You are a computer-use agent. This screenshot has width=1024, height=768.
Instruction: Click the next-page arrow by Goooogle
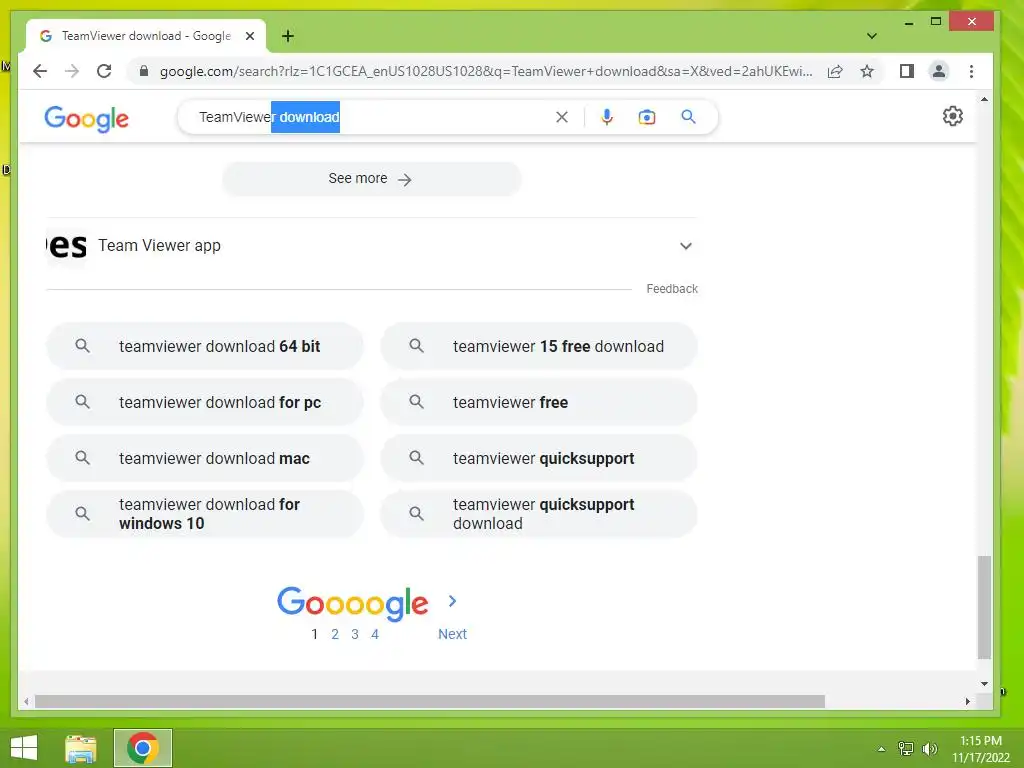(452, 601)
